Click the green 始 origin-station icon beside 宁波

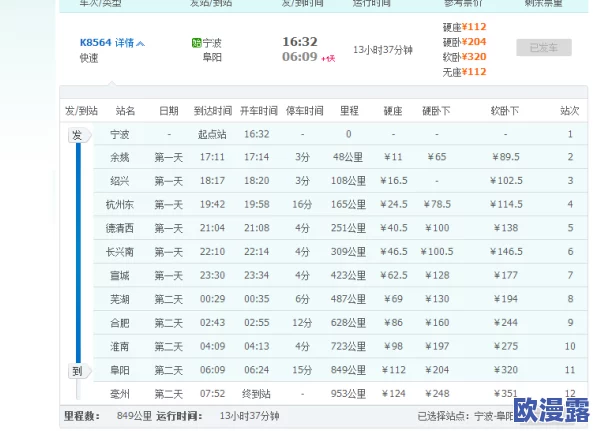pyautogui.click(x=196, y=43)
